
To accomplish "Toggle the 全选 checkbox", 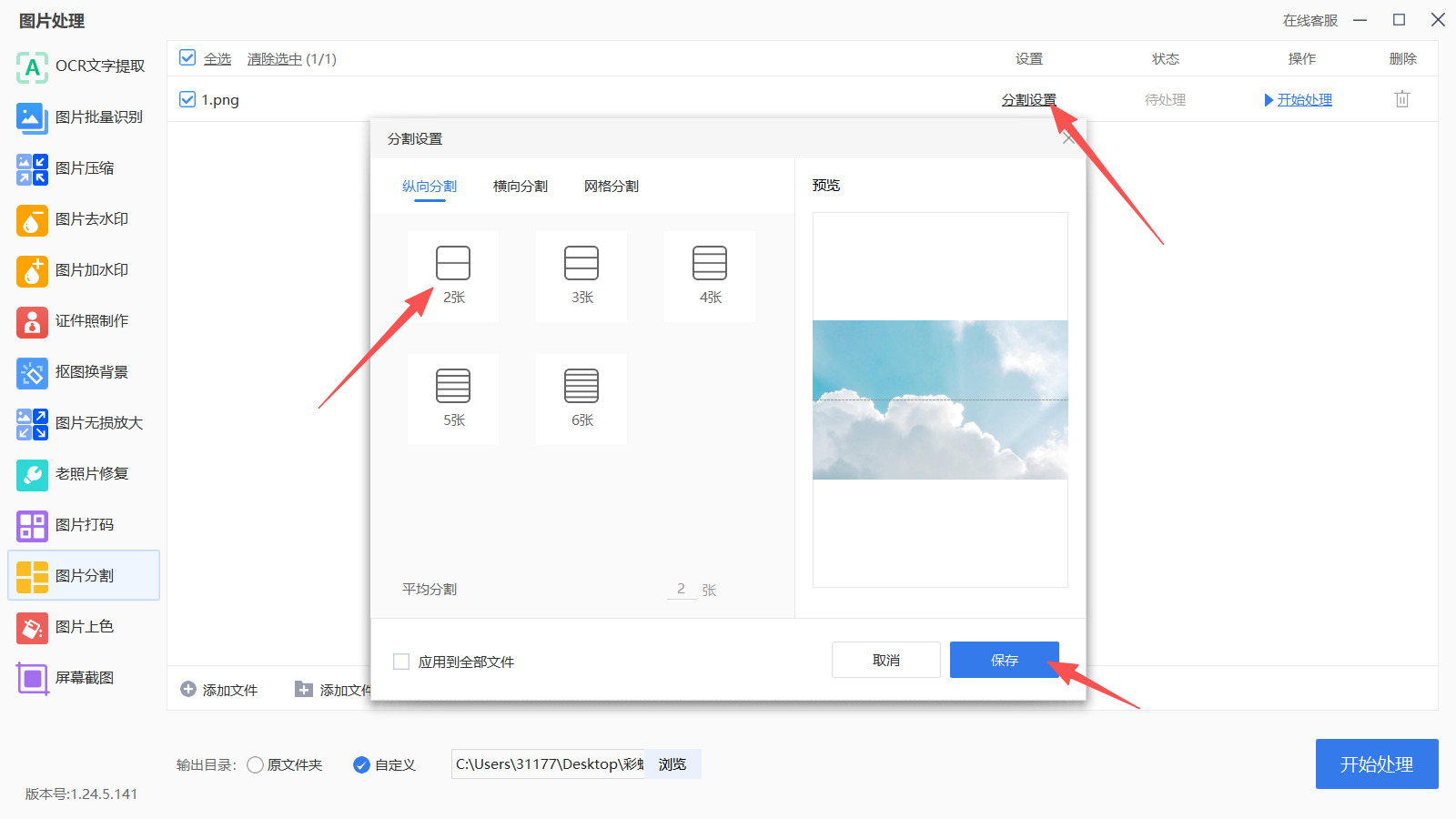I will pyautogui.click(x=187, y=58).
